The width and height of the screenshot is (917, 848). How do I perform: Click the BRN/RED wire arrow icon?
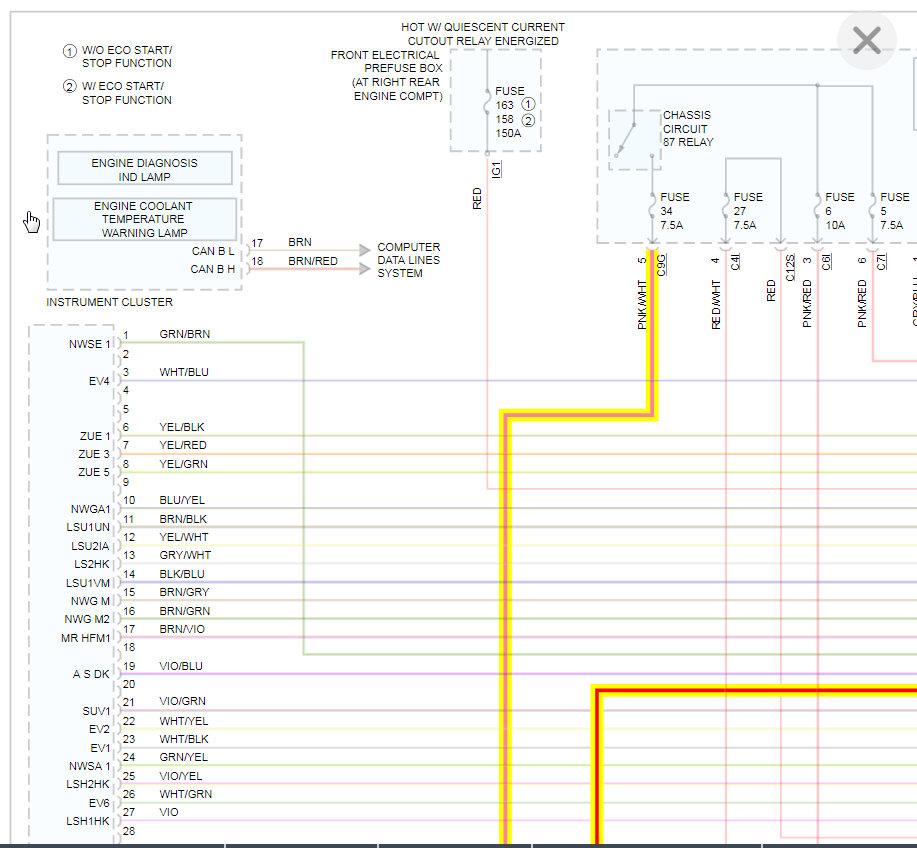364,268
